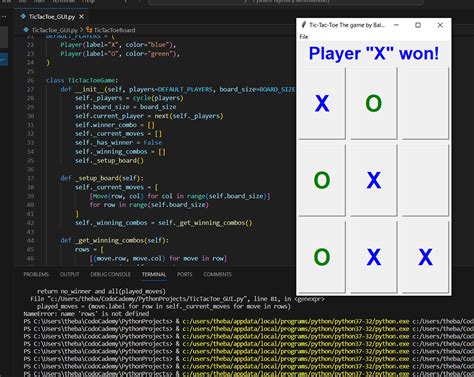Minimize the Tic-Tac-Toe game window

click(x=396, y=25)
